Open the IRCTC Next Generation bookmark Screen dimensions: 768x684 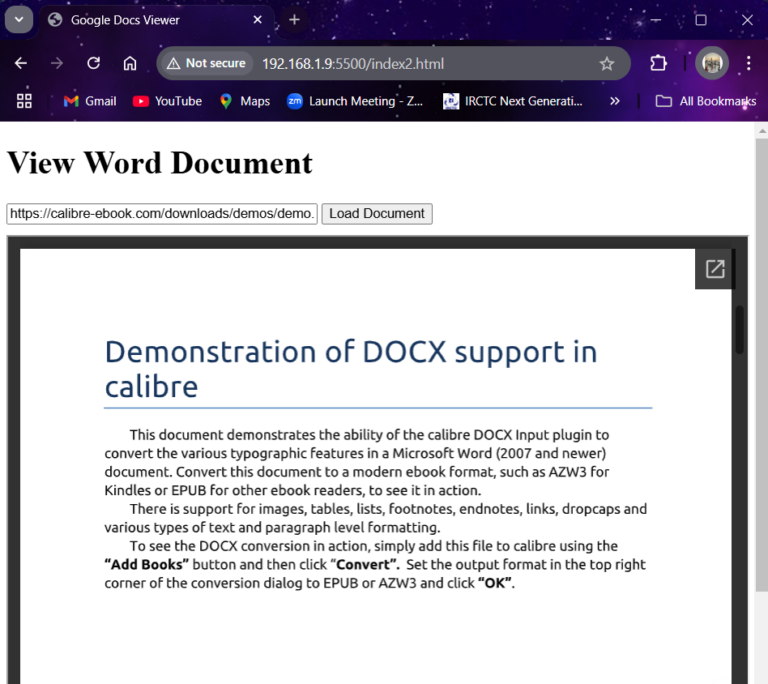[513, 101]
